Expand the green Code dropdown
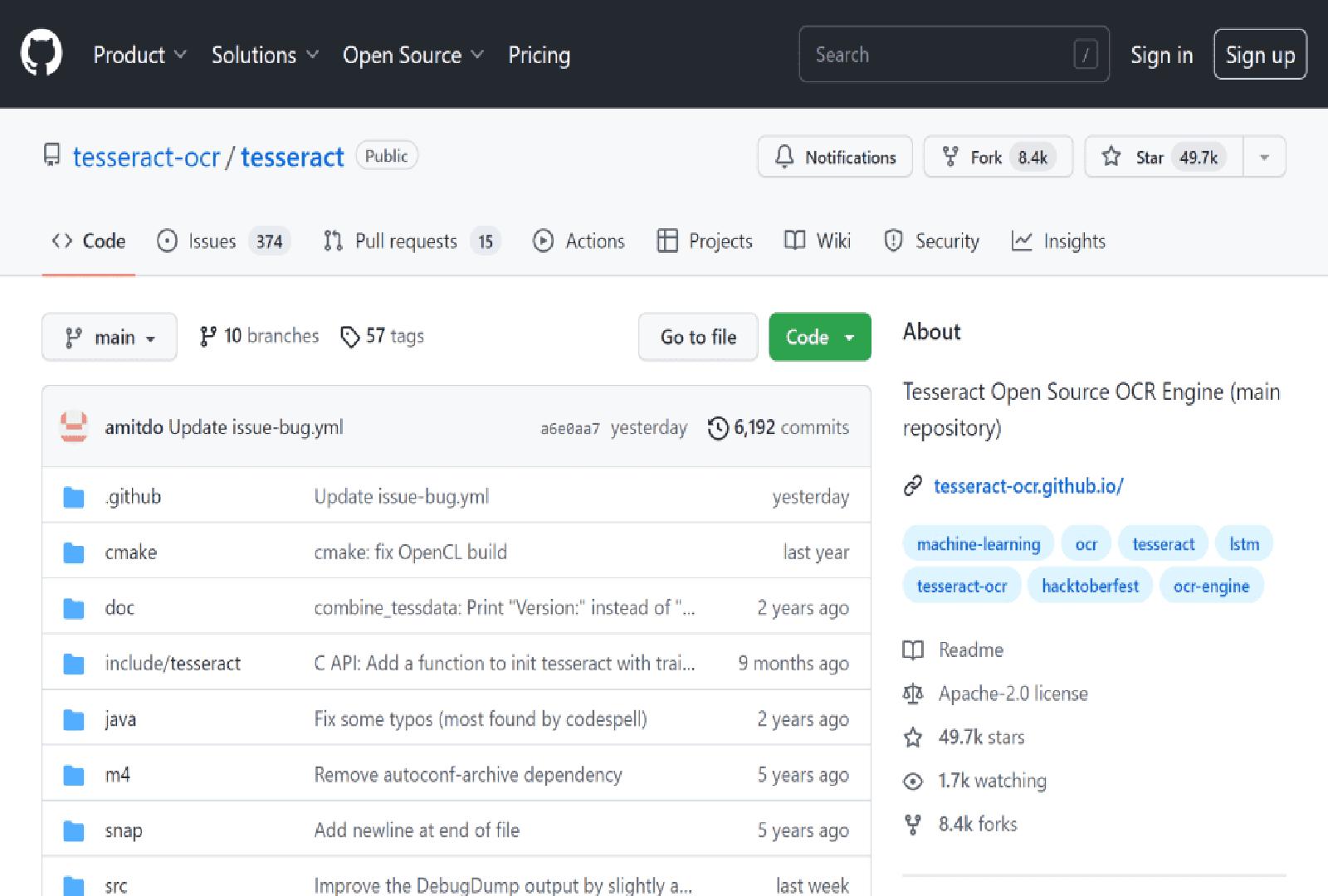The image size is (1328, 896). [x=819, y=338]
